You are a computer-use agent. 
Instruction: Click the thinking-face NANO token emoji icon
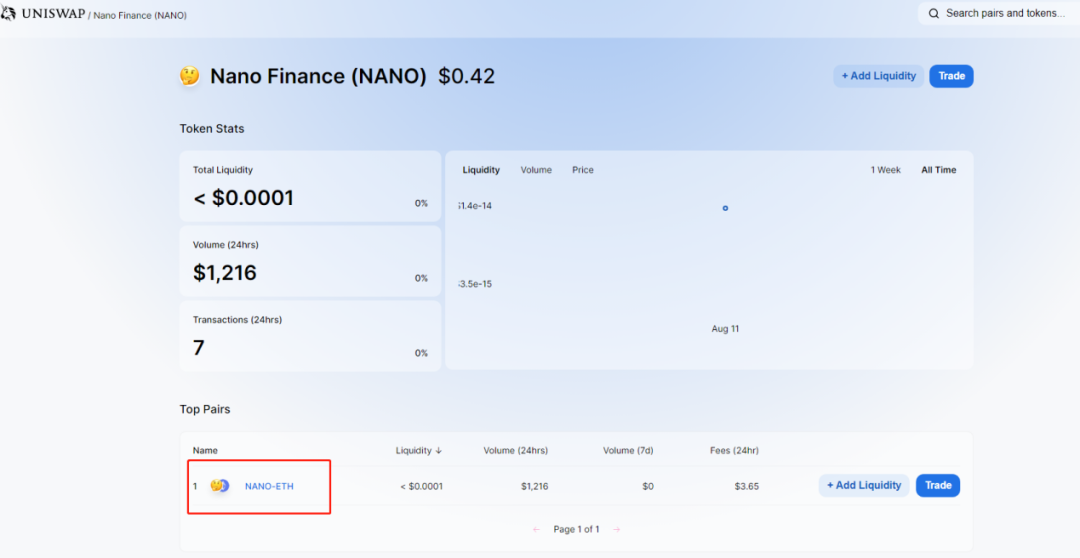pyautogui.click(x=189, y=76)
